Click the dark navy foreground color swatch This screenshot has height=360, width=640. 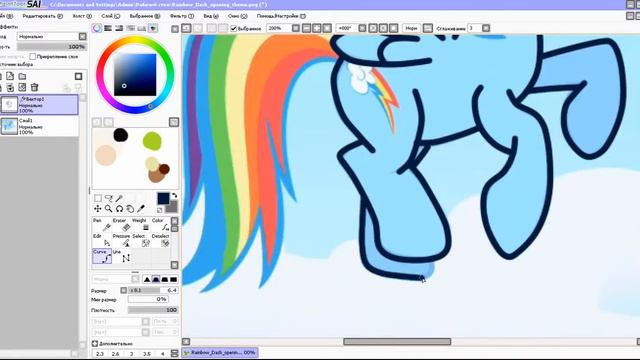pos(163,198)
